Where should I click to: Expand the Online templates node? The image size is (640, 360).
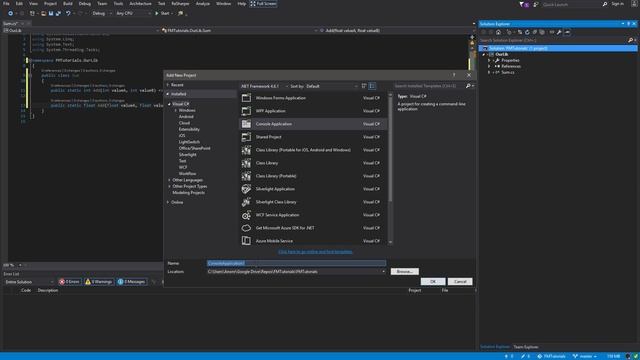click(x=168, y=202)
